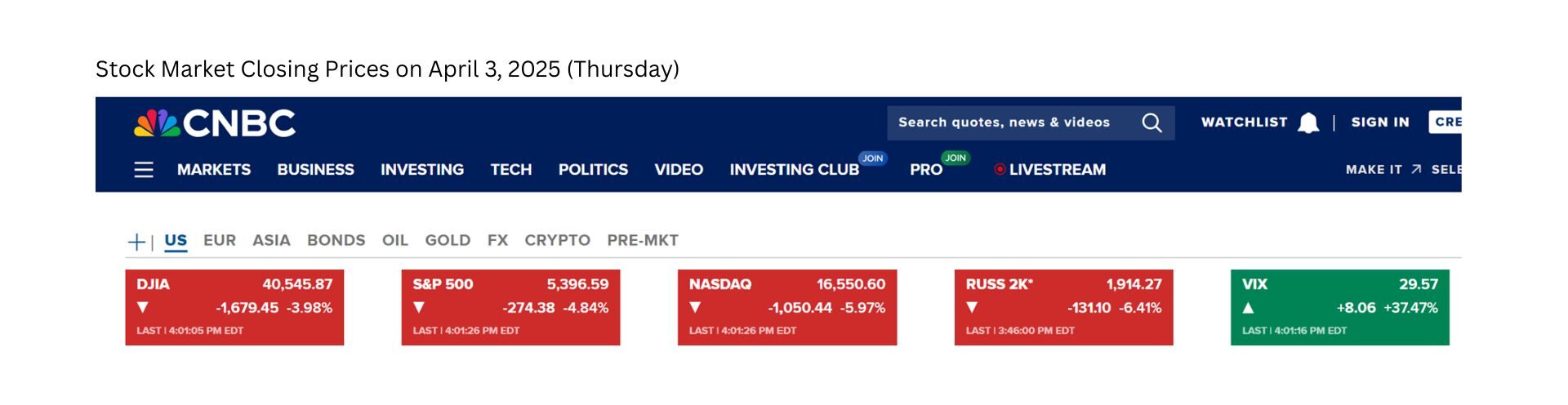Click the Make It arrow icon
This screenshot has height=405, width=1568.
pos(1416,169)
